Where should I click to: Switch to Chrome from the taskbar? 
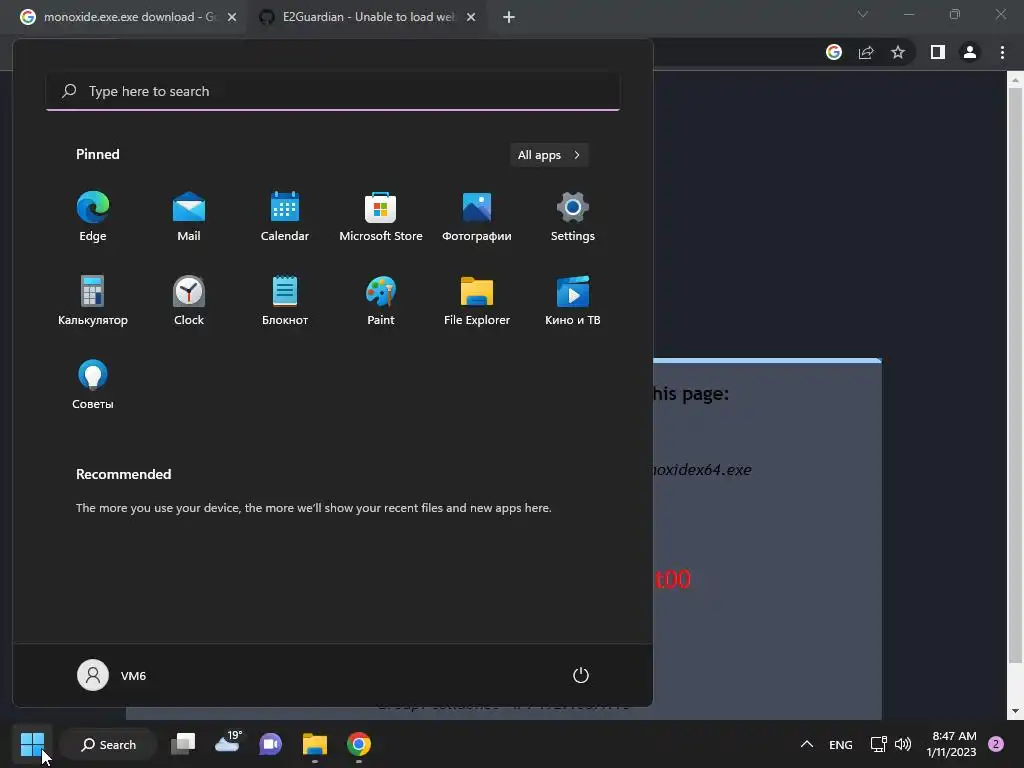pyautogui.click(x=359, y=744)
